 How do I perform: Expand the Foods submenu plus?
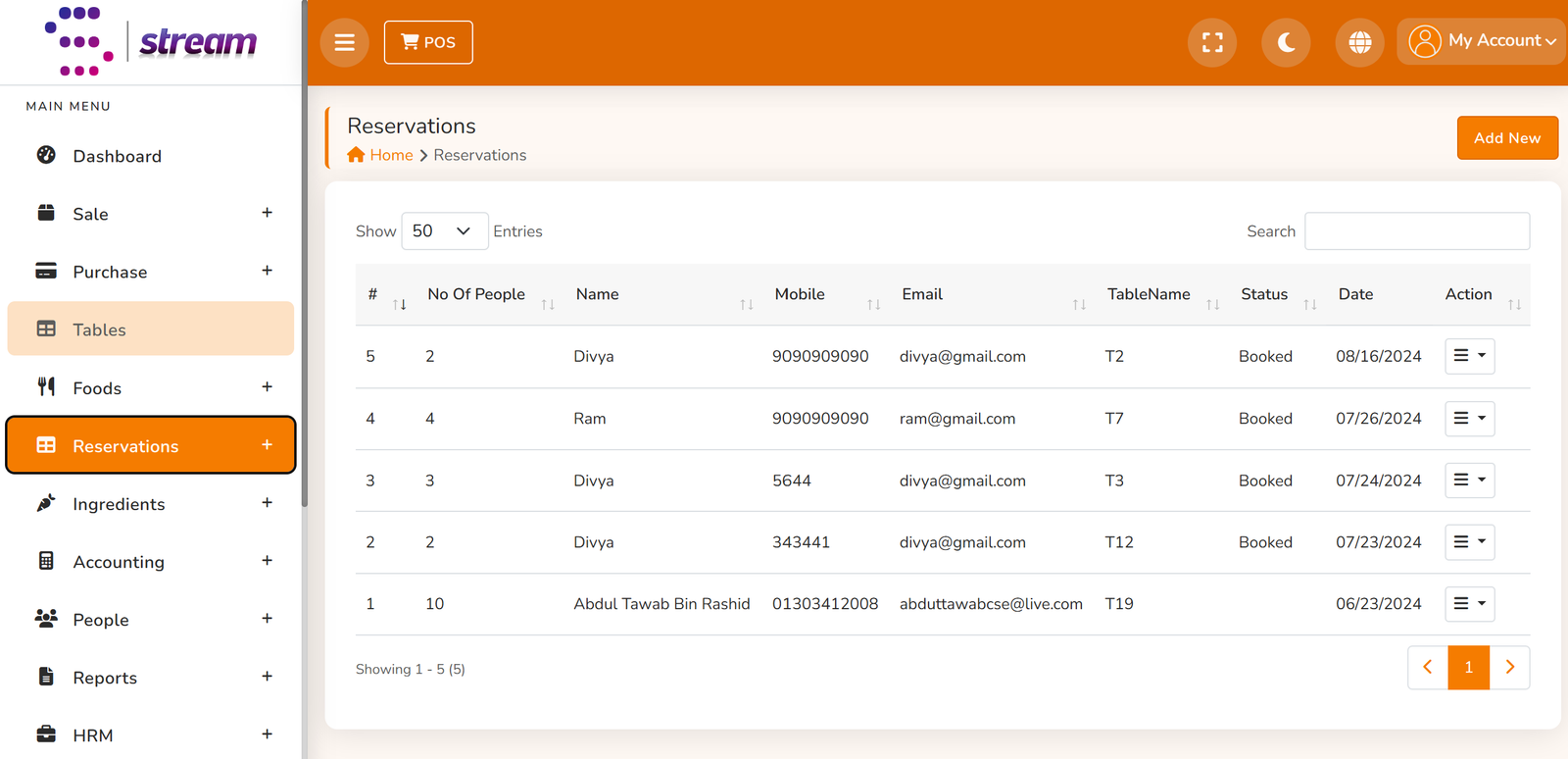(267, 386)
